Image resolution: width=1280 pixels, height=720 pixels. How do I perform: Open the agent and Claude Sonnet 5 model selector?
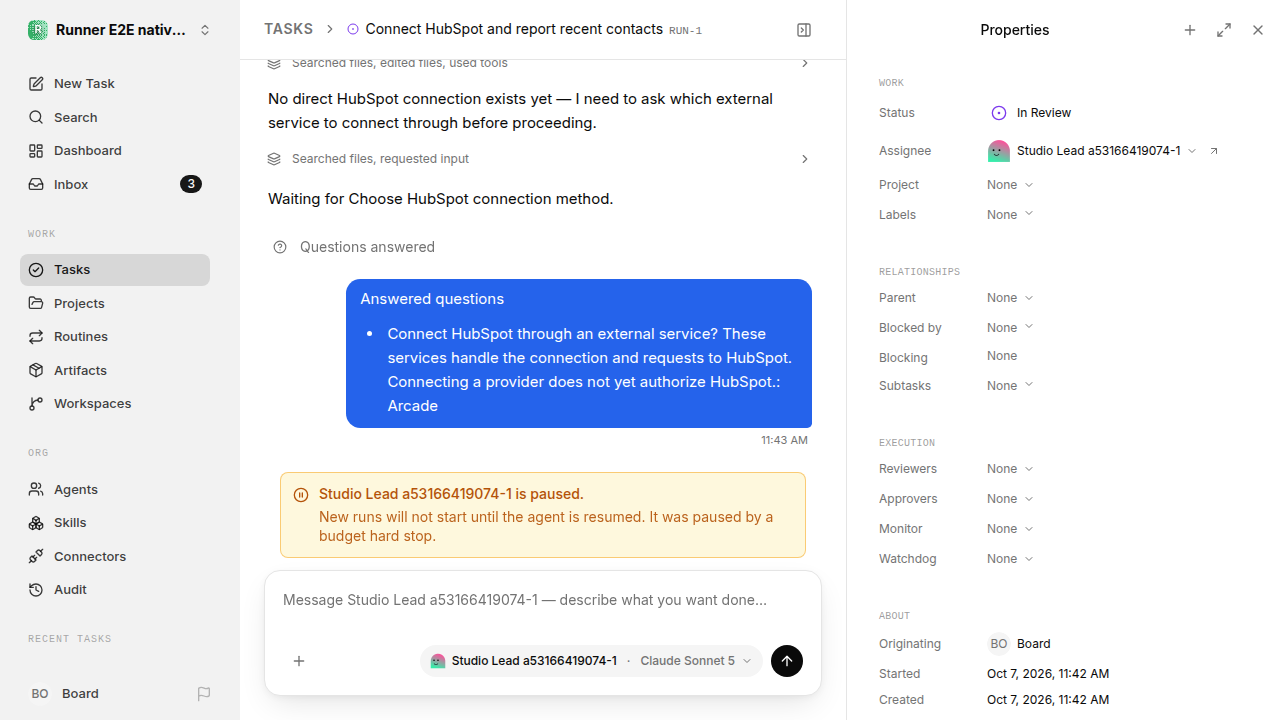pos(591,661)
